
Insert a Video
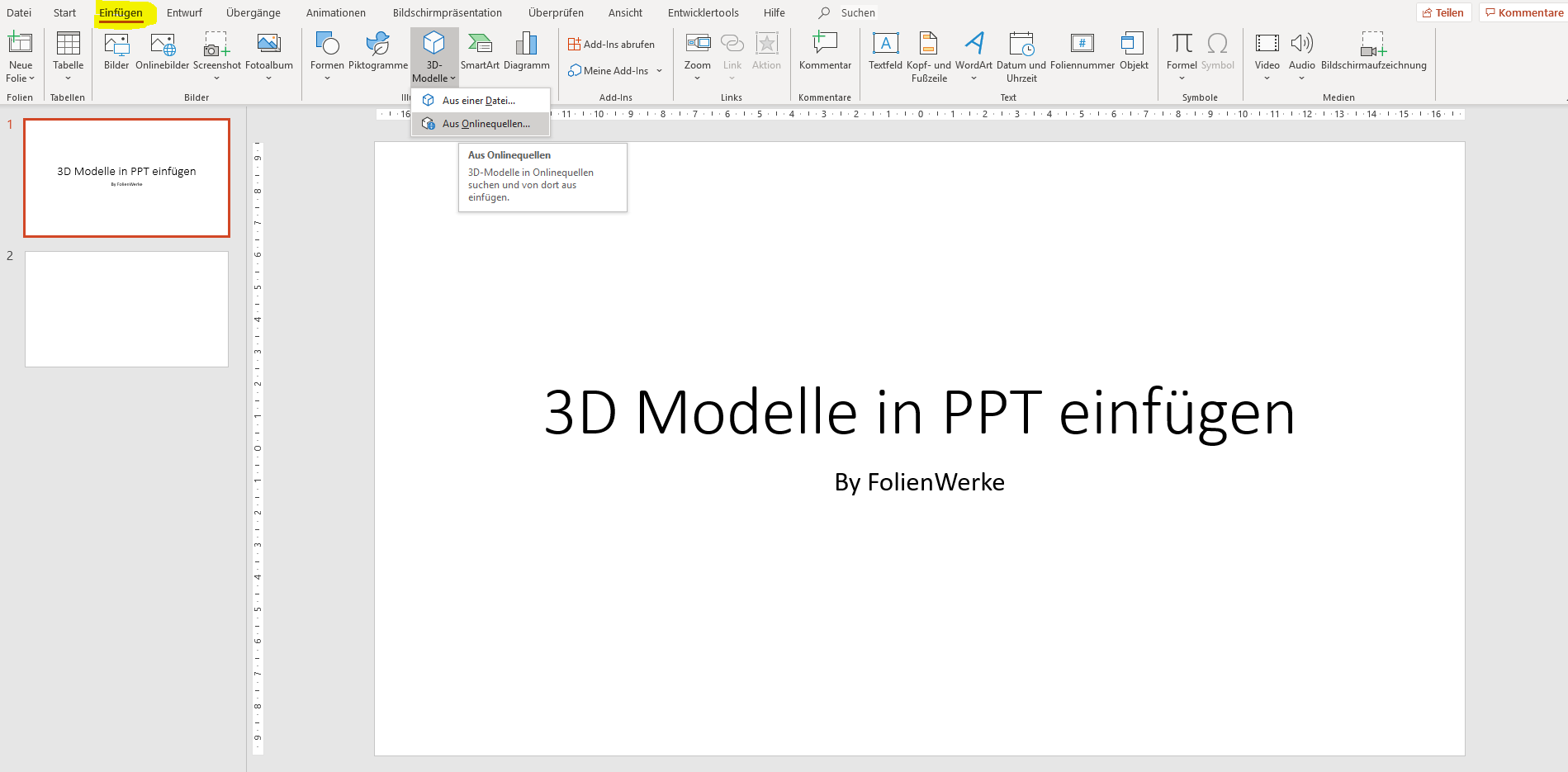coord(1267,43)
